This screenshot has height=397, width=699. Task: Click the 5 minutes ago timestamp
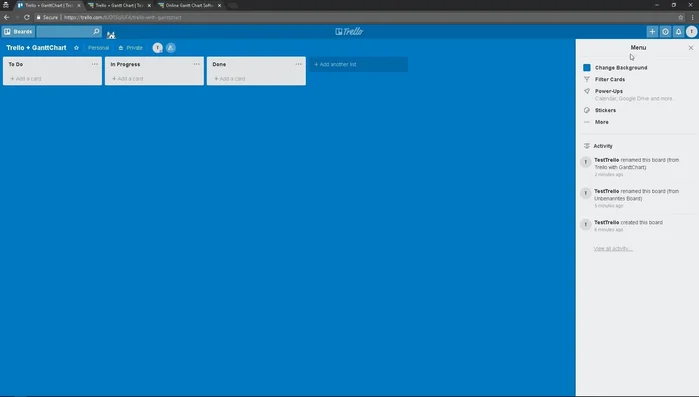coord(609,206)
